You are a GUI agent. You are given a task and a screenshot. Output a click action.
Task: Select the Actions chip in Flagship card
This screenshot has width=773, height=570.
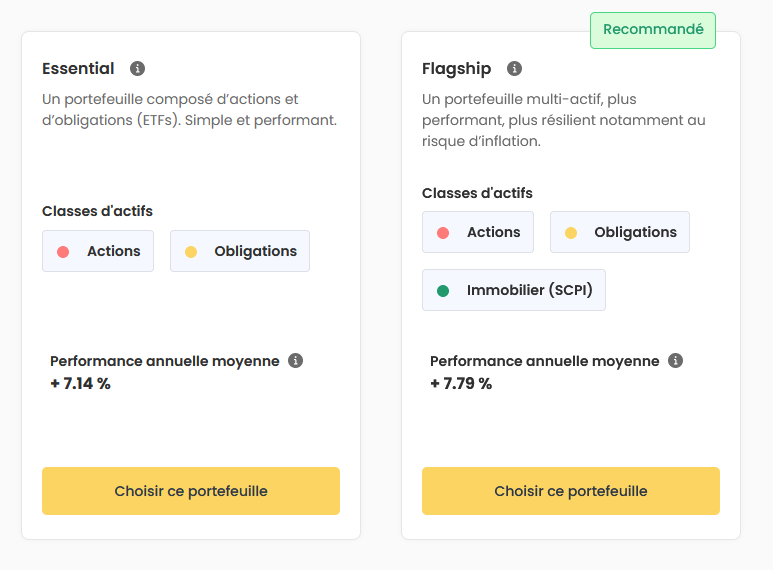[478, 232]
